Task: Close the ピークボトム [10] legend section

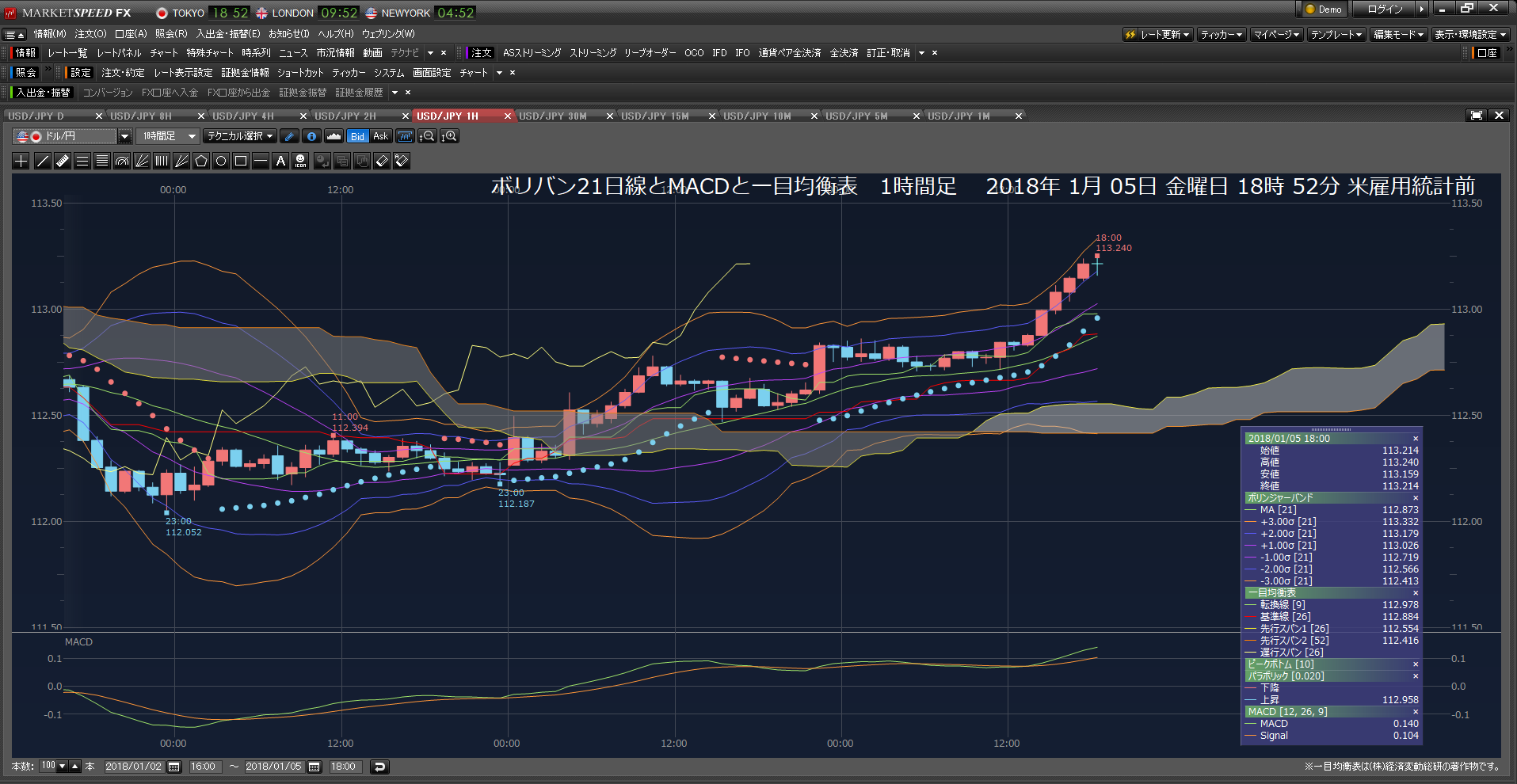Action: (1416, 664)
